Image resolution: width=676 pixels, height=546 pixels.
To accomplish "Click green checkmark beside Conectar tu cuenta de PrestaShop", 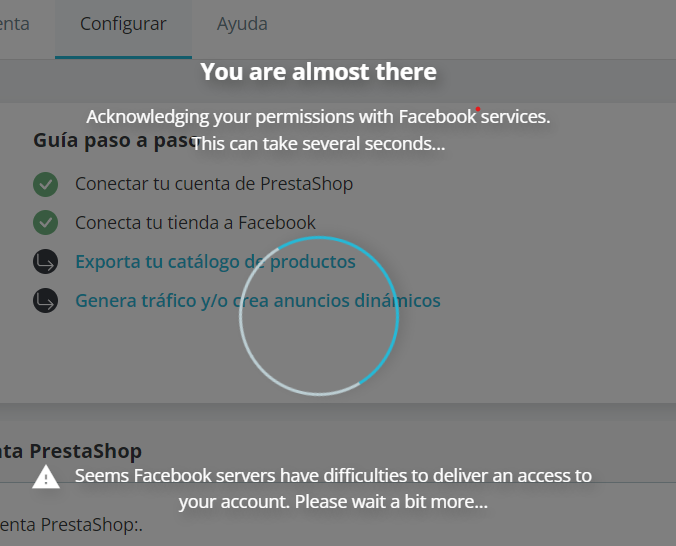I will (45, 184).
